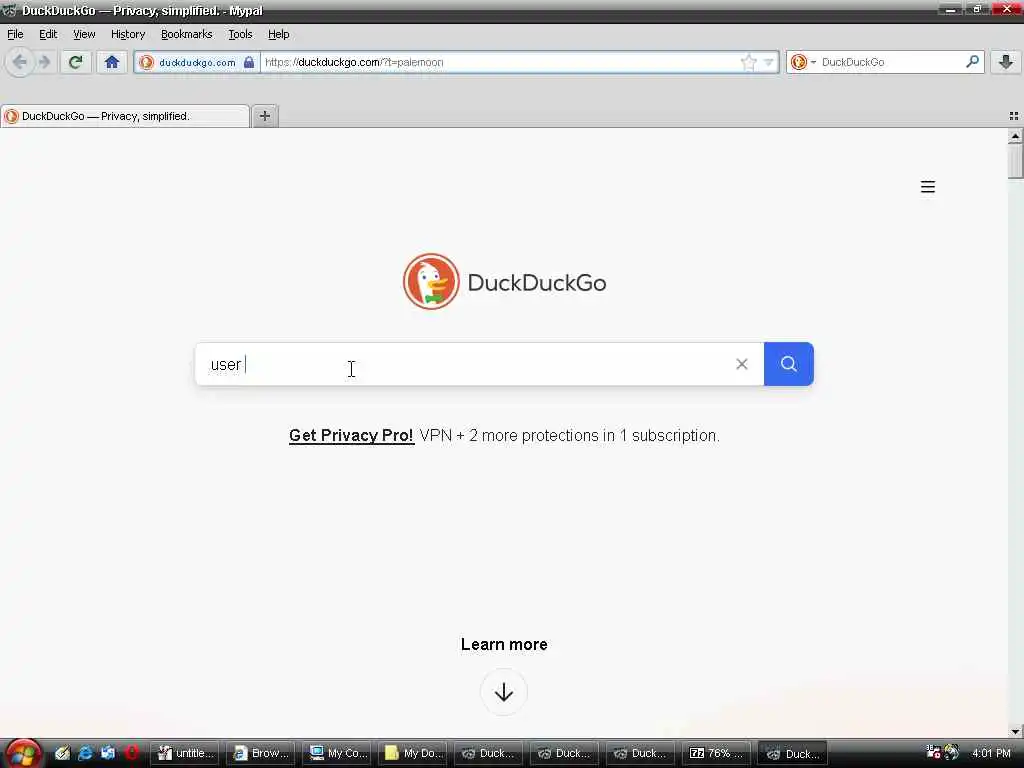The image size is (1024, 768).
Task: Switch to the 7z 76% taskbar window
Action: (x=716, y=753)
